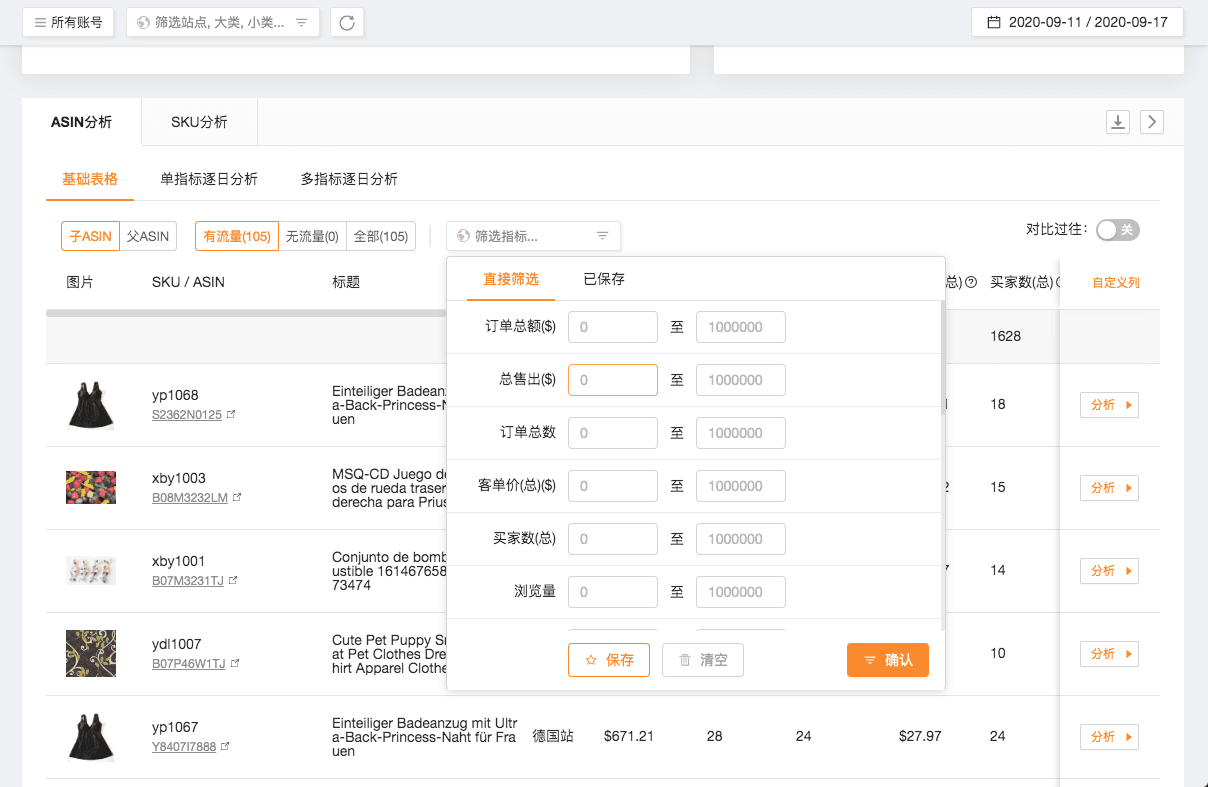This screenshot has width=1208, height=787.
Task: Toggle the 对比过往 switch on
Action: pos(1117,230)
